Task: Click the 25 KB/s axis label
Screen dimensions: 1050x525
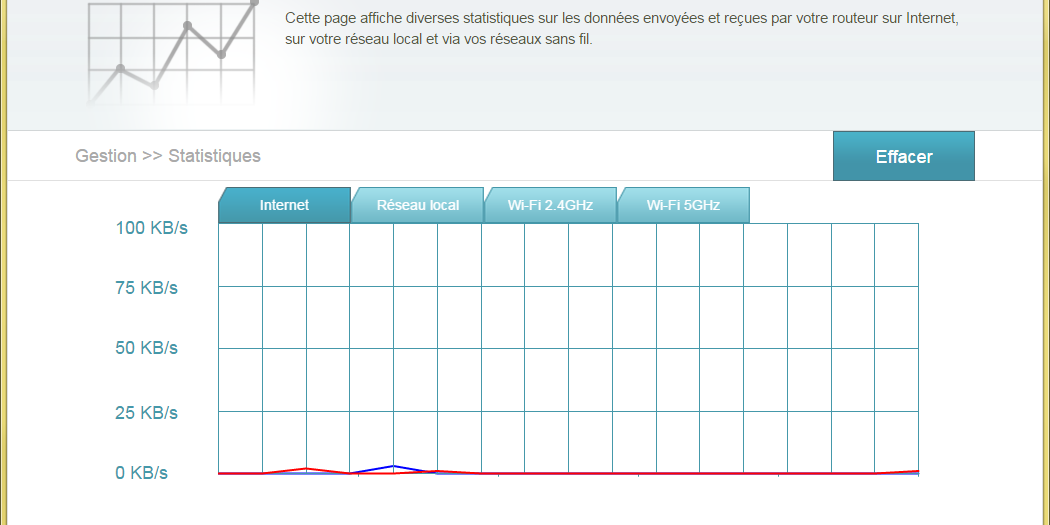Action: point(146,412)
